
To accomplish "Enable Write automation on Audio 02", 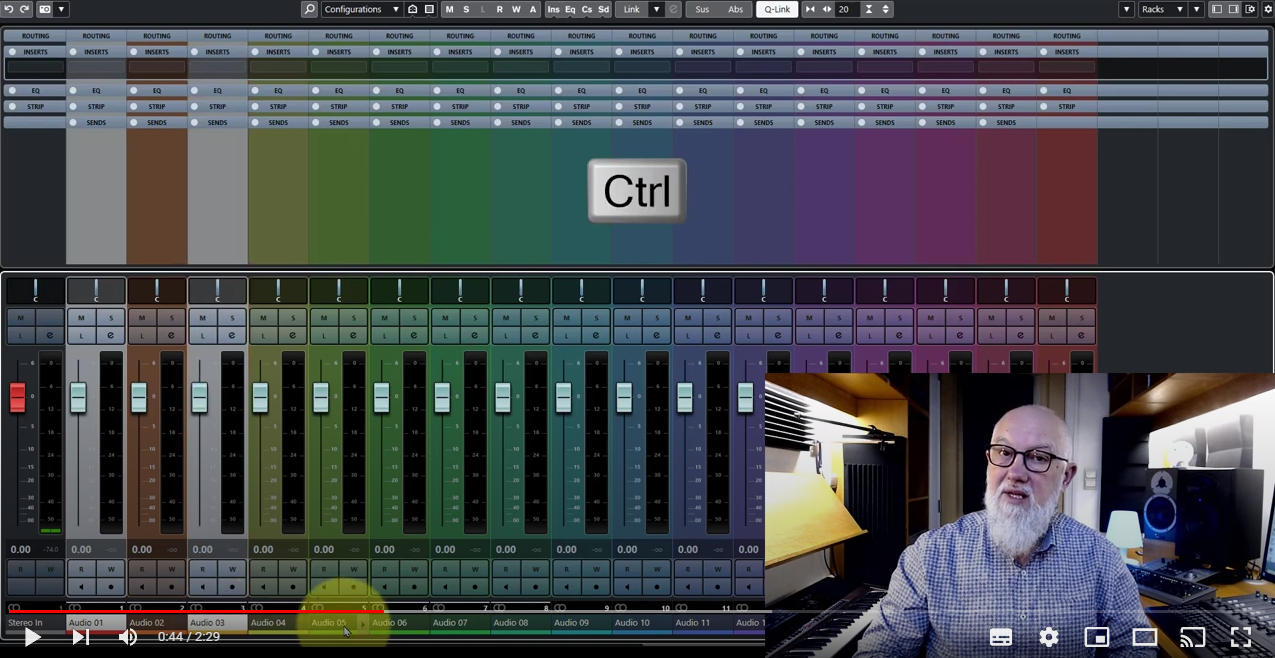I will [172, 569].
